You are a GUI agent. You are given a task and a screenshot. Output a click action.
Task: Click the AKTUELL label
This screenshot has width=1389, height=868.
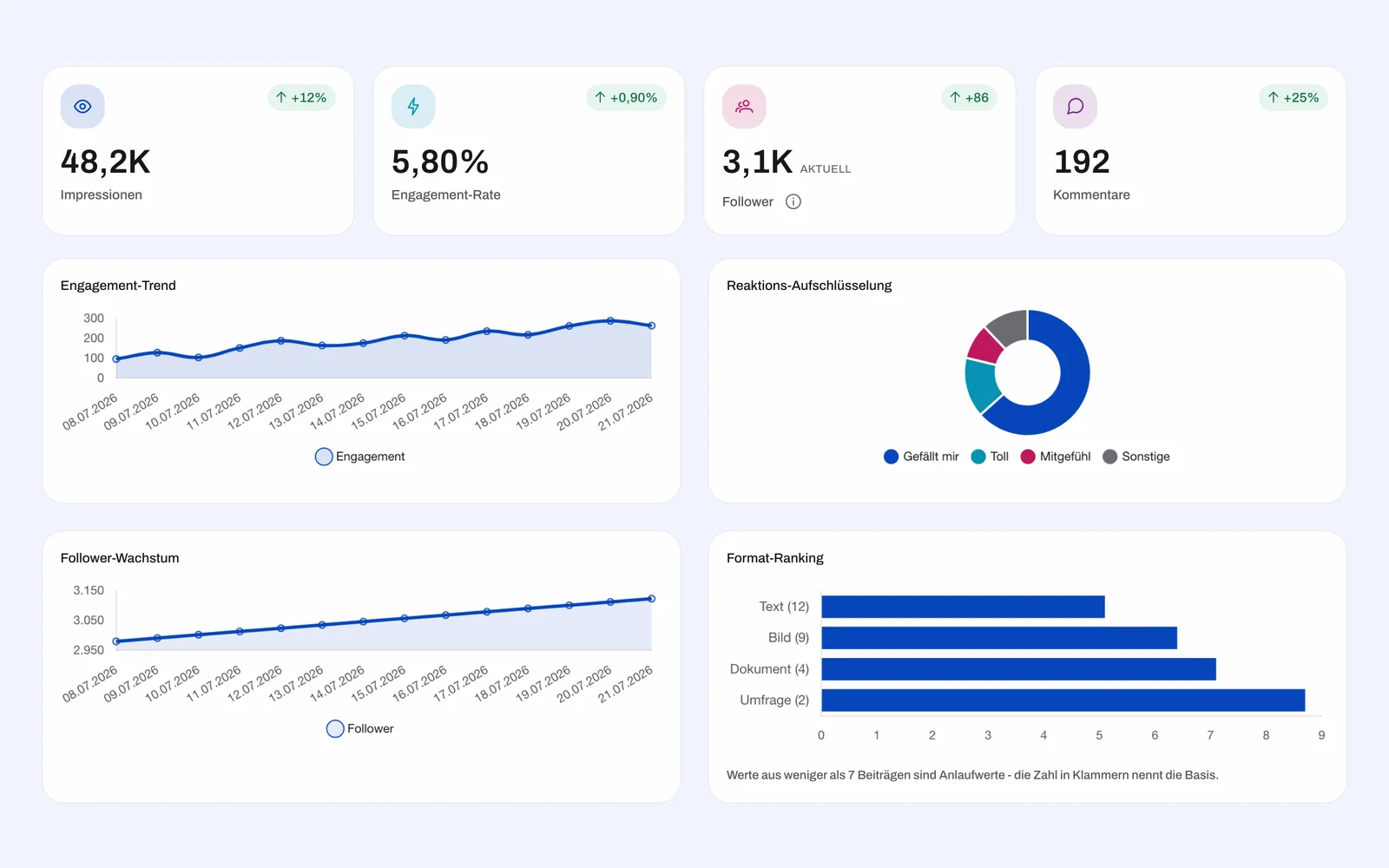826,169
